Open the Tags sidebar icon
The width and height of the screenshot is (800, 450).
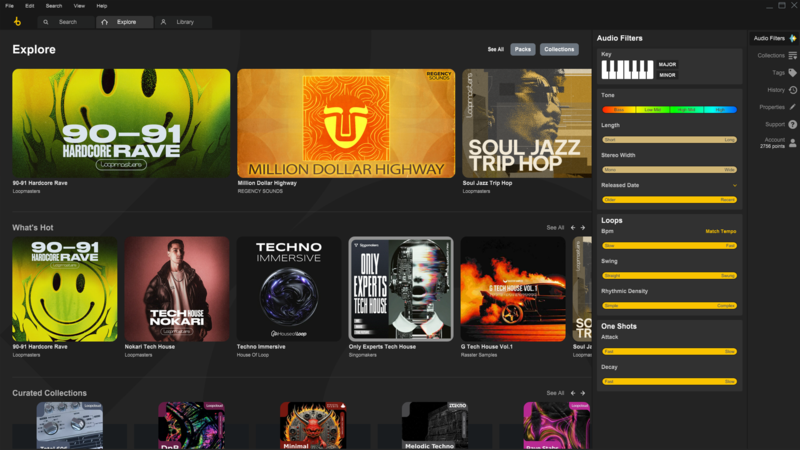pos(792,73)
